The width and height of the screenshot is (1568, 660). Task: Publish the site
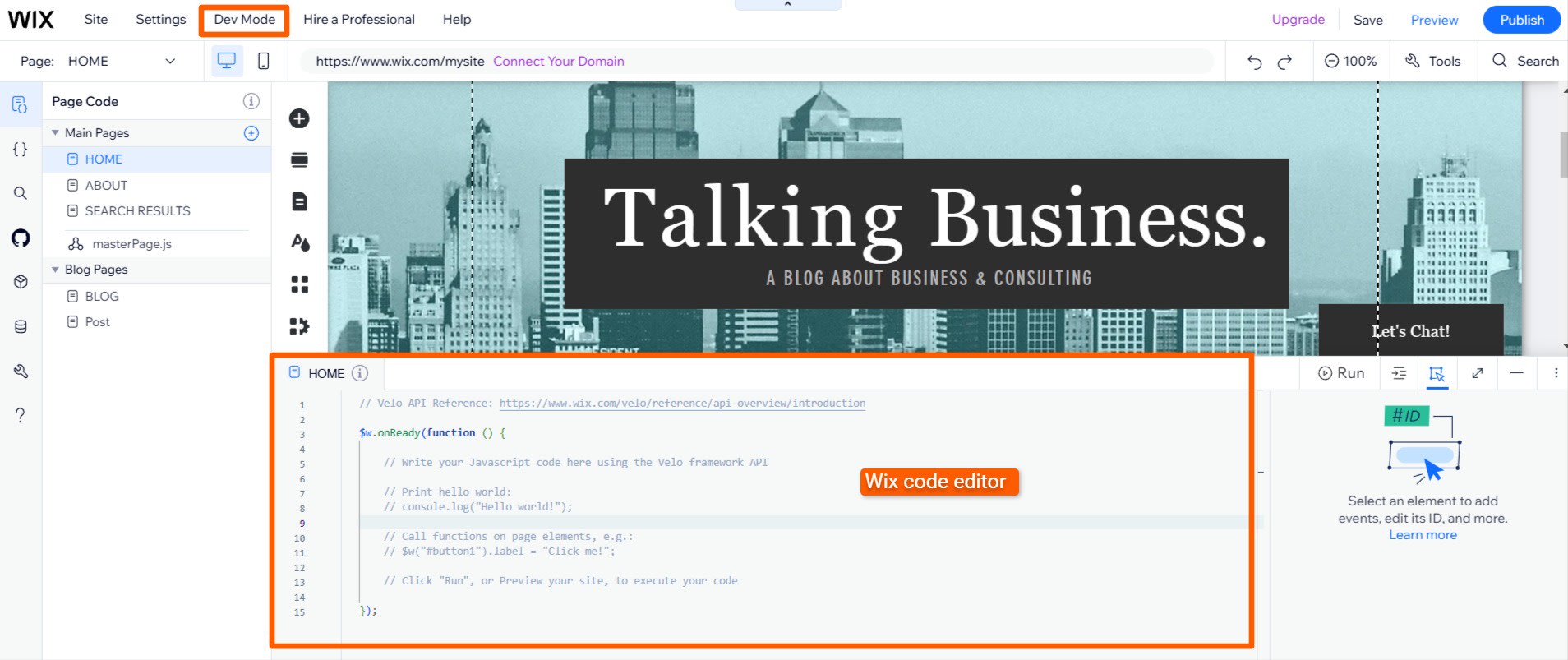(x=1522, y=20)
